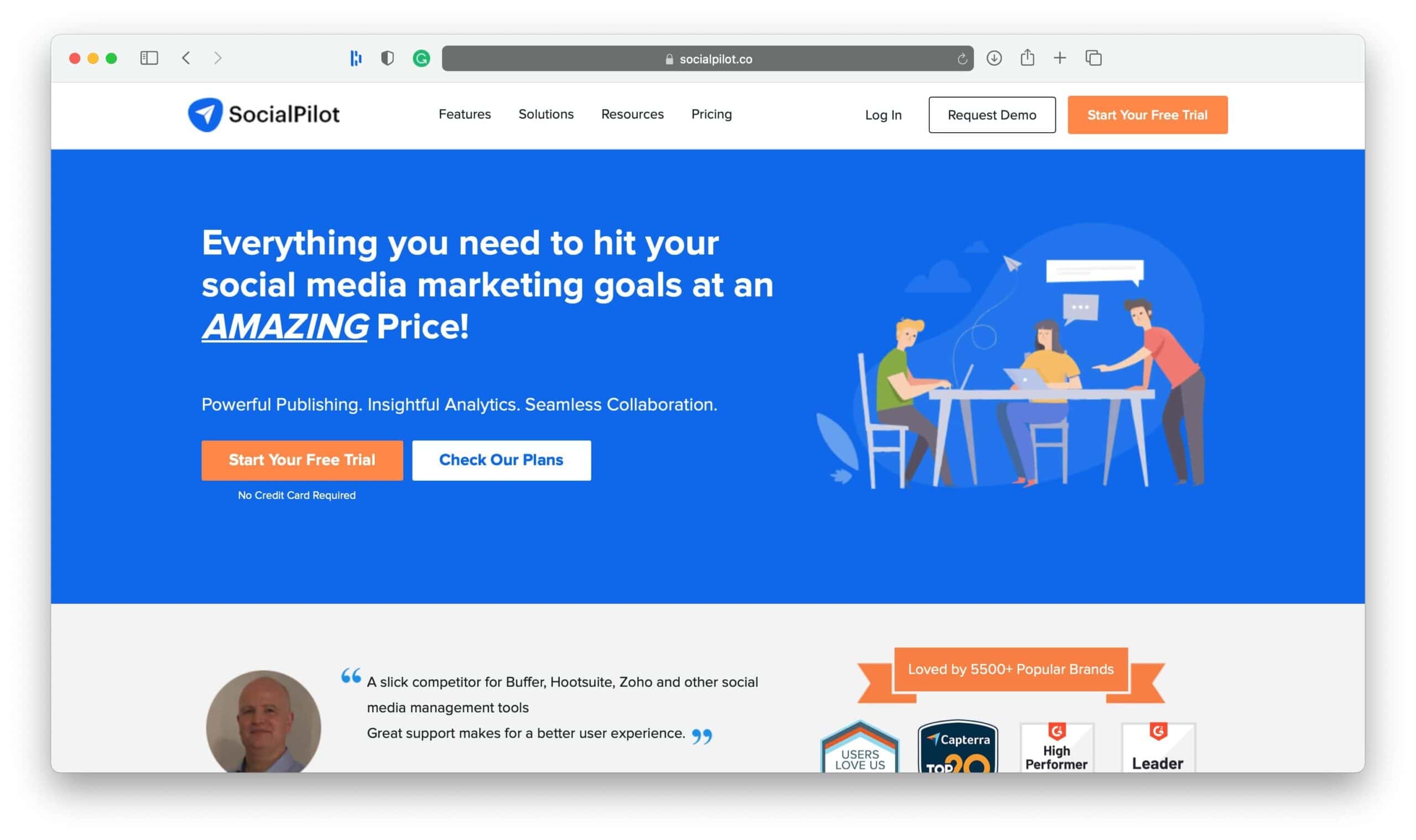Image resolution: width=1416 pixels, height=840 pixels.
Task: Select the Pricing menu item
Action: pyautogui.click(x=711, y=114)
